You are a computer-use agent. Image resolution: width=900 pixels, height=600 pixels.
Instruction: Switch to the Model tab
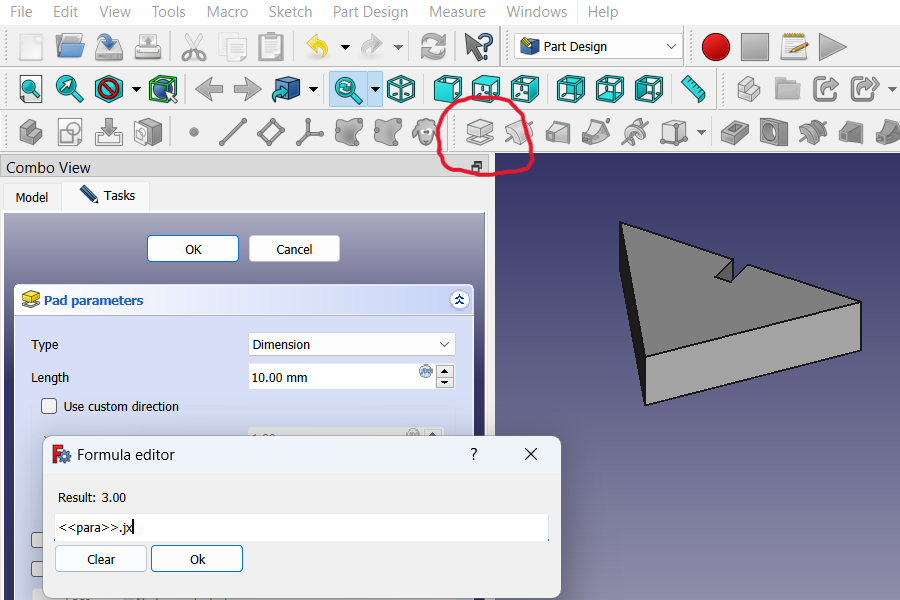(x=31, y=196)
